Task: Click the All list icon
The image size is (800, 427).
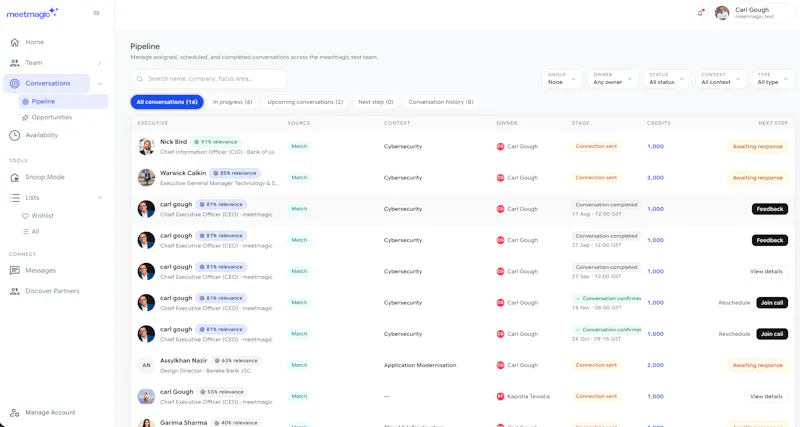Action: tap(25, 232)
